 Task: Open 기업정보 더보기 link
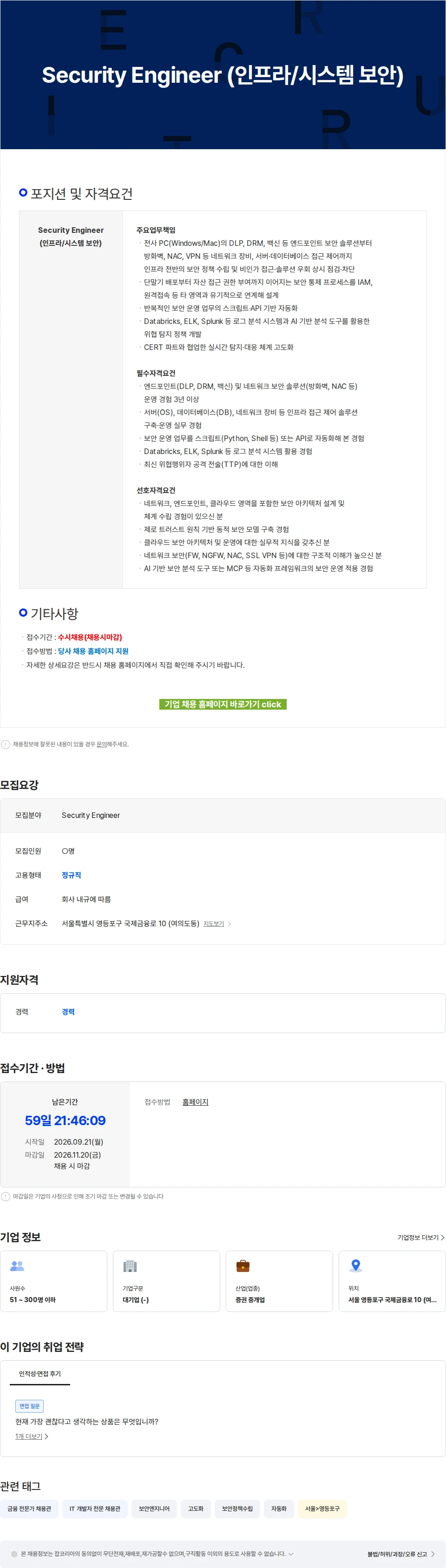tap(420, 1237)
